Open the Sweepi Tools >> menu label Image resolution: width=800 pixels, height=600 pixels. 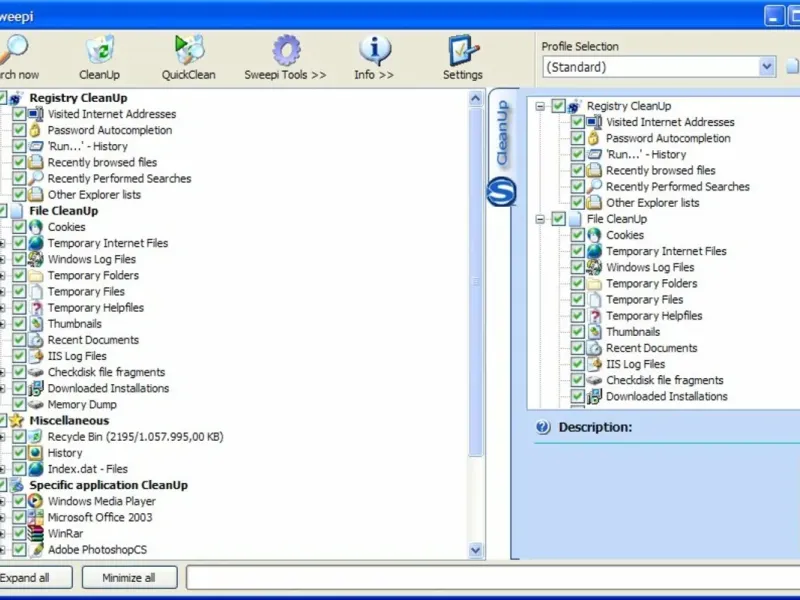pyautogui.click(x=285, y=75)
